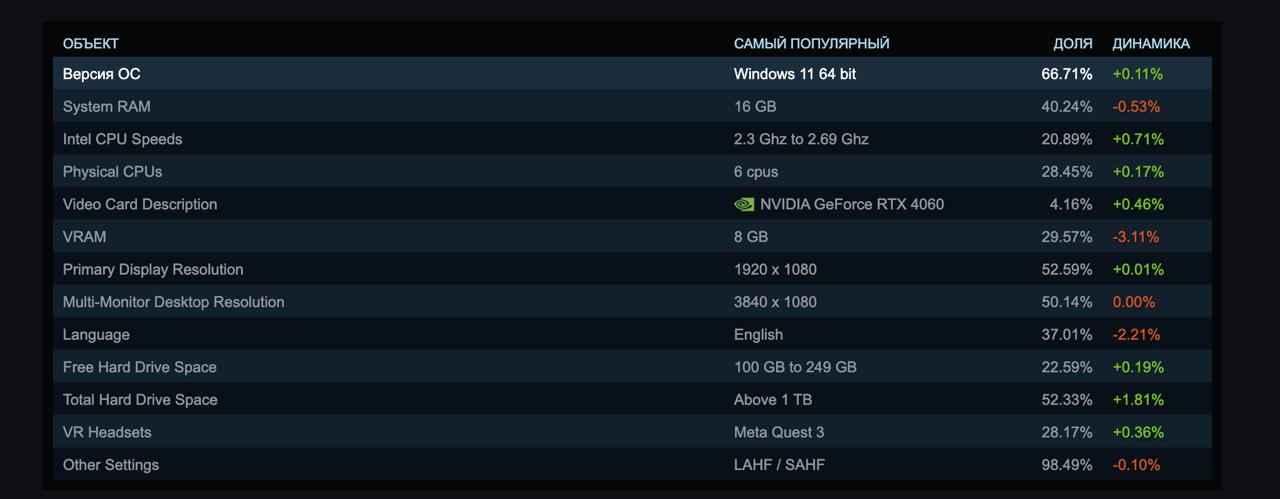Click the Meta Quest 3 value

(779, 432)
